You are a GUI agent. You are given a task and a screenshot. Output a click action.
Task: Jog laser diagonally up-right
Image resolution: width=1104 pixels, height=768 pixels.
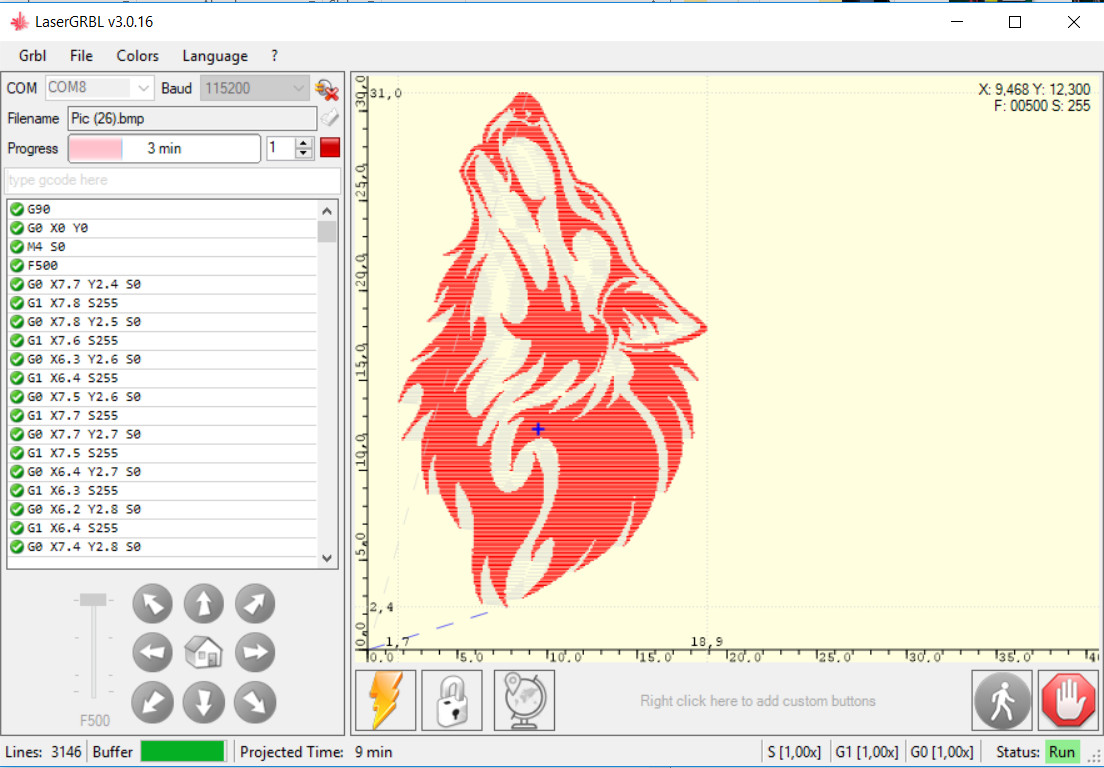[x=255, y=604]
